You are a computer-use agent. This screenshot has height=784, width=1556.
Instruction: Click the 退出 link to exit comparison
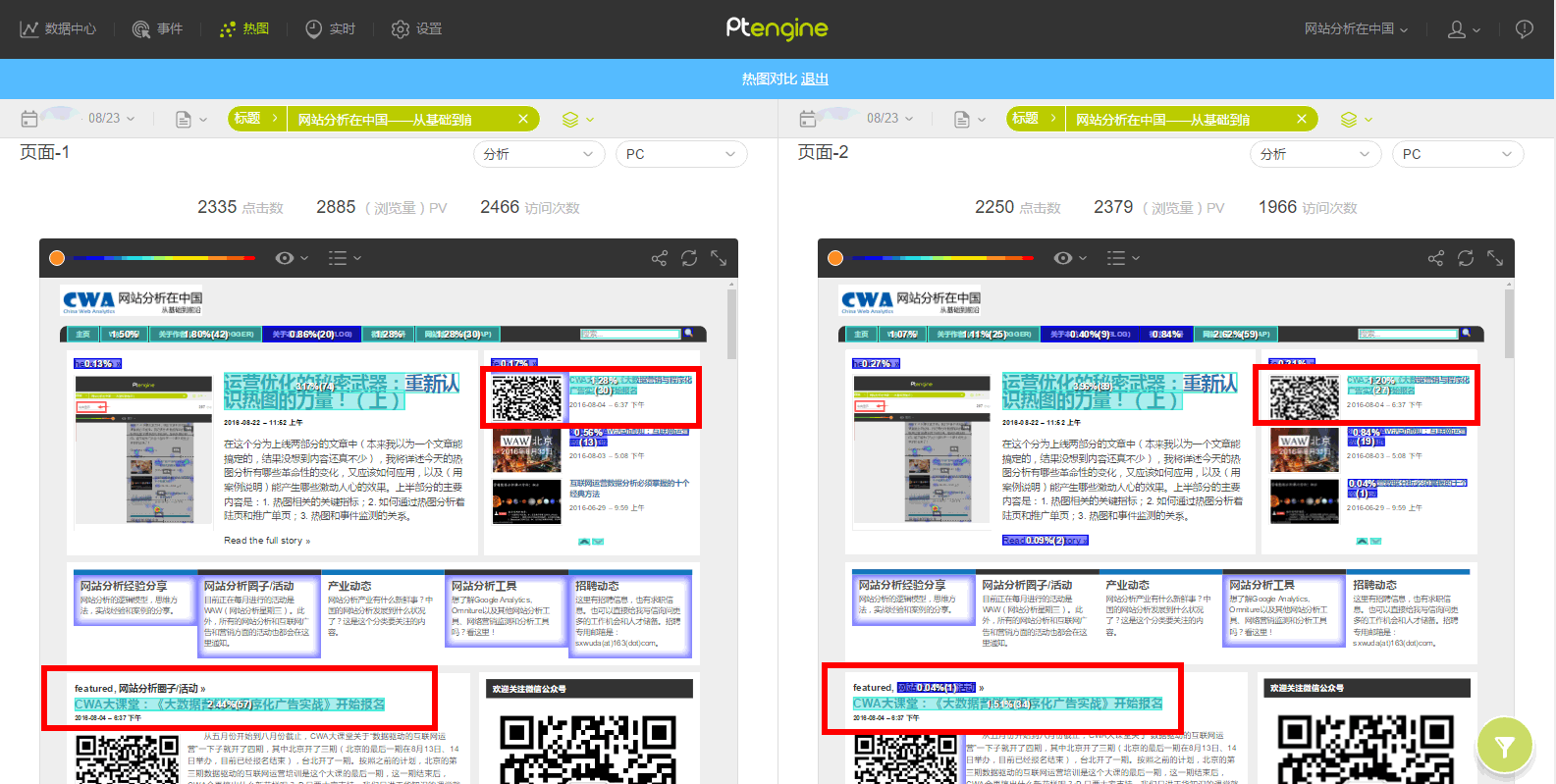(x=814, y=78)
